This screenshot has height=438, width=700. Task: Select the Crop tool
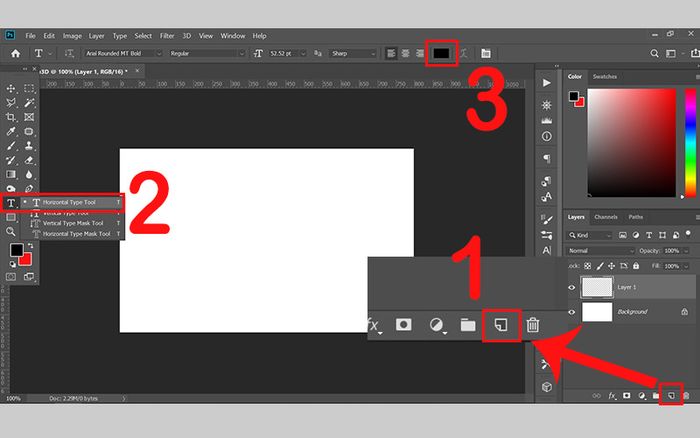point(11,117)
